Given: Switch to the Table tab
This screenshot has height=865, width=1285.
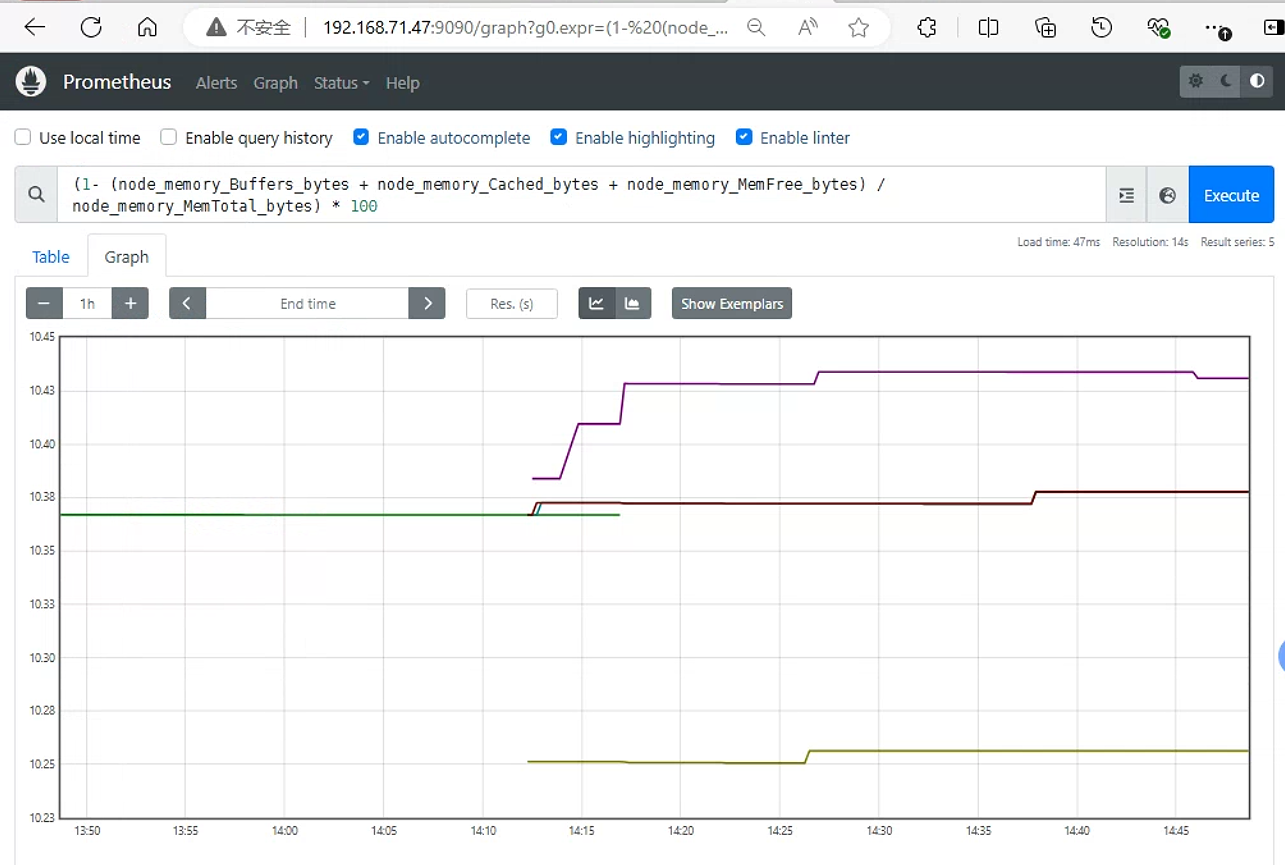Looking at the screenshot, I should point(51,257).
